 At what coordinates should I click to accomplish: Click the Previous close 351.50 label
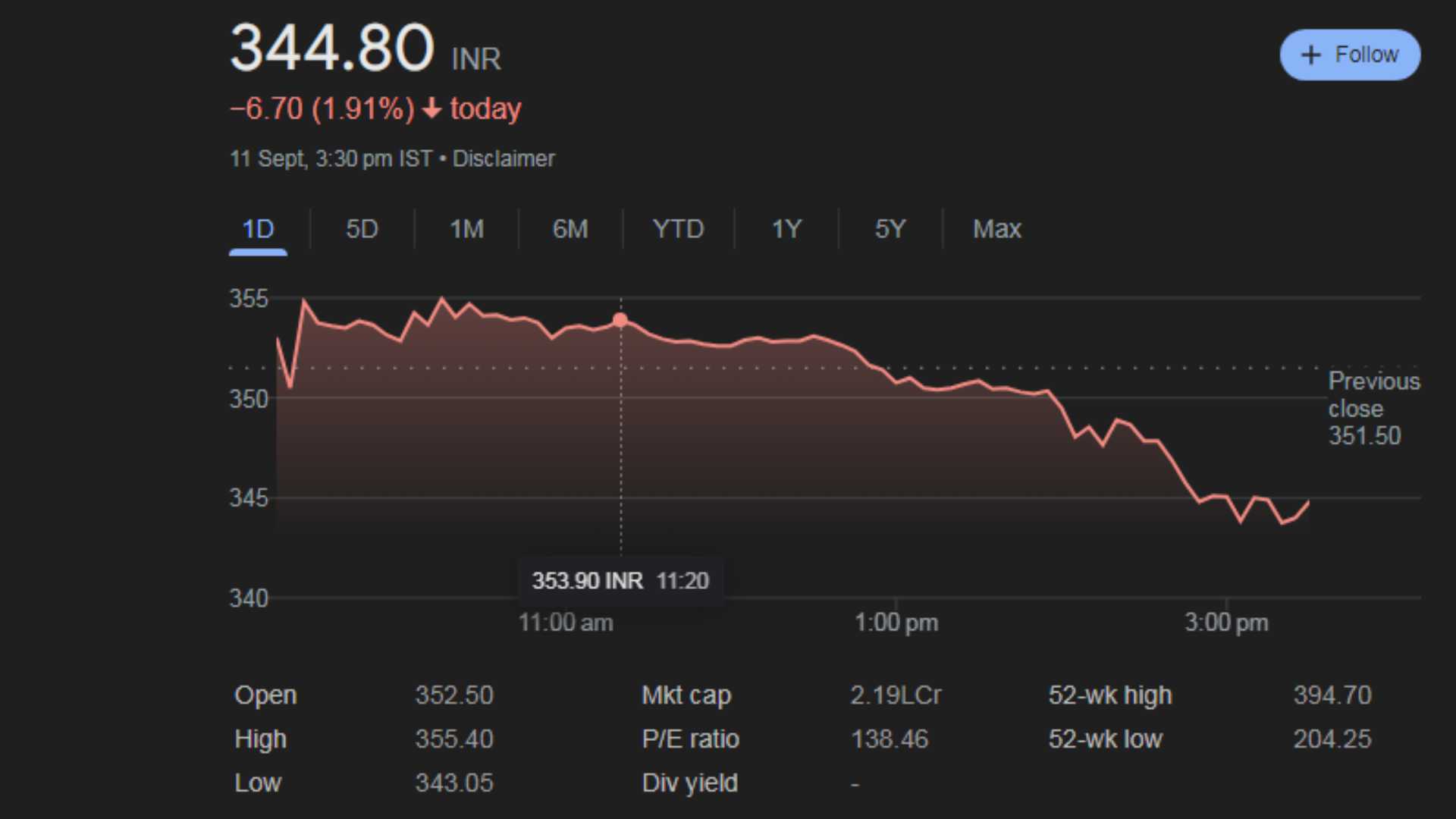coord(1374,409)
